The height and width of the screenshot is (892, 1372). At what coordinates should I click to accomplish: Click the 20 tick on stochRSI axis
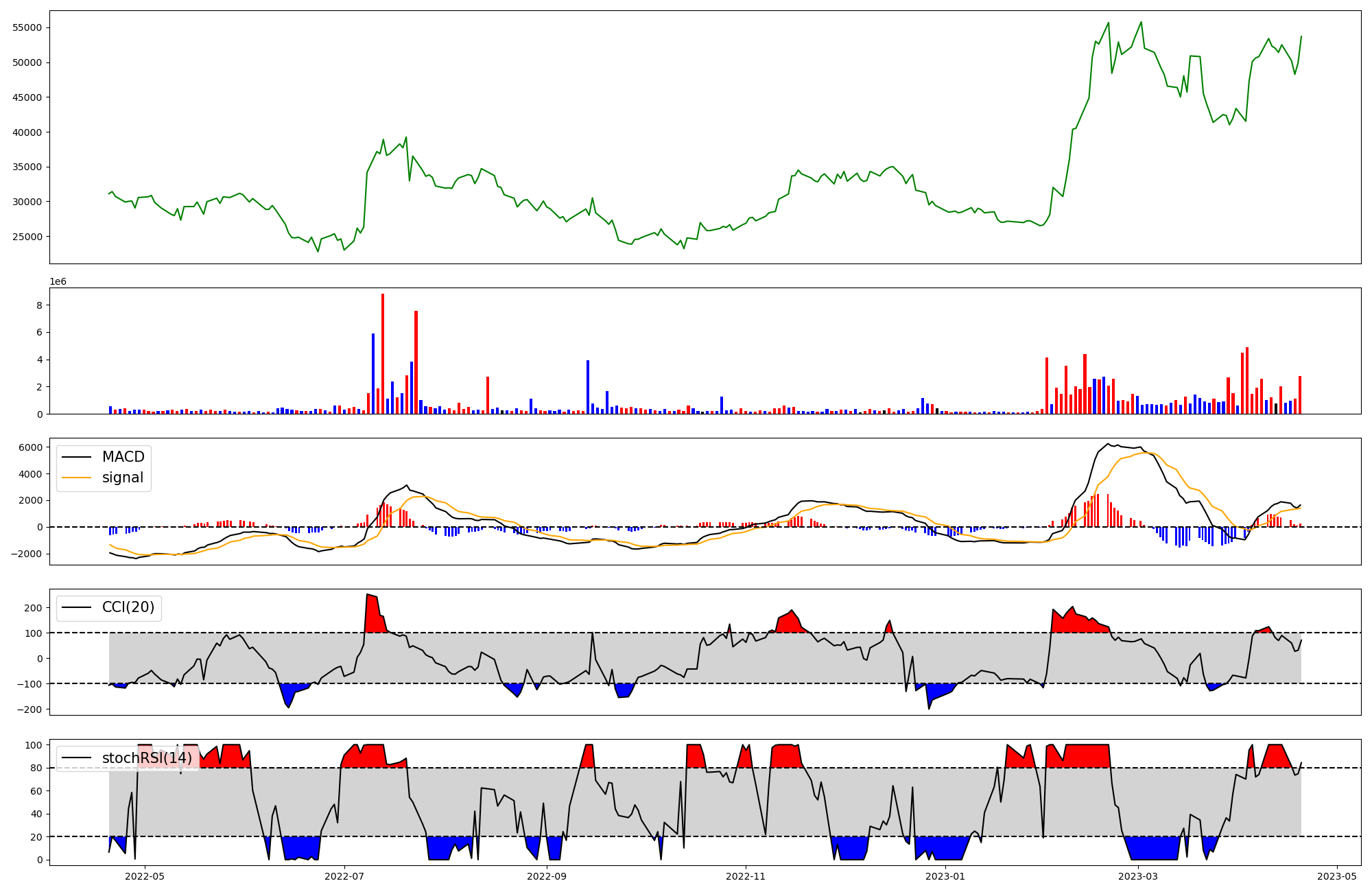click(36, 837)
